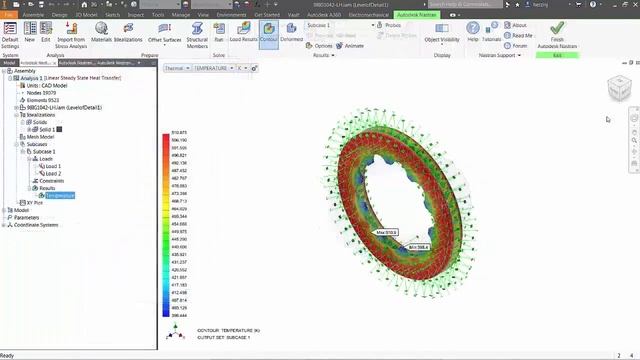Click the Probes button

(x=389, y=25)
